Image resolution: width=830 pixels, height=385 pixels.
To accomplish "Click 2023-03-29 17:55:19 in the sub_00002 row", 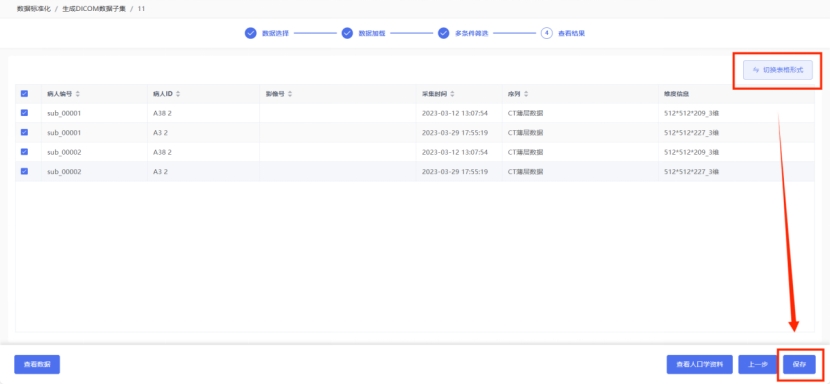I will (455, 172).
